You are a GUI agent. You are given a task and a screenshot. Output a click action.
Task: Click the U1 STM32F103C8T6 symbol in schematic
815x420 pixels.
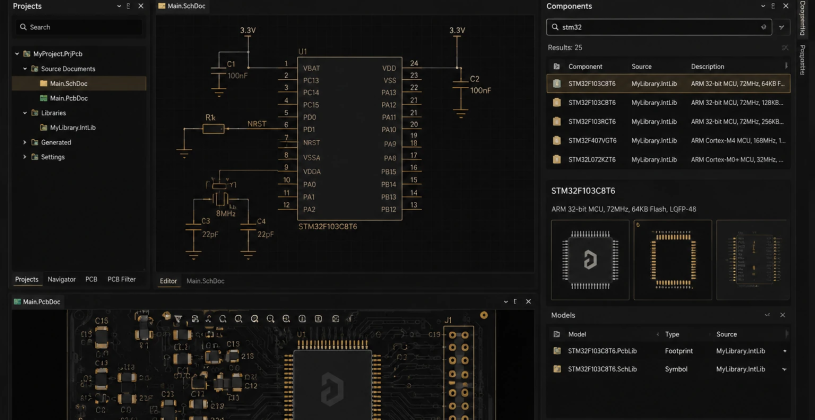[x=349, y=138]
